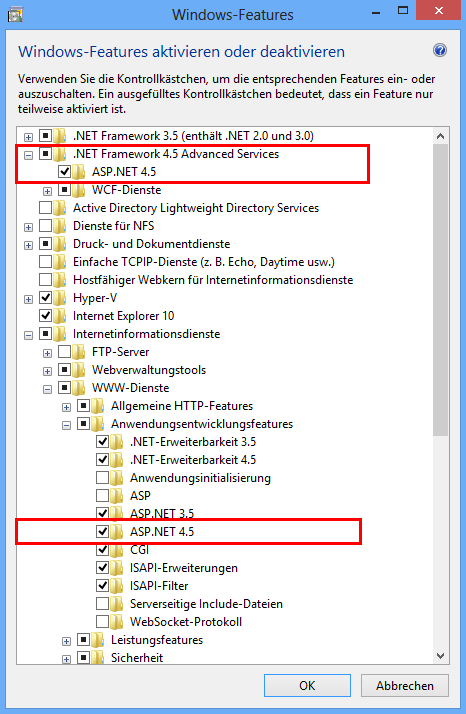Confirm changes with the OK button

[x=307, y=686]
